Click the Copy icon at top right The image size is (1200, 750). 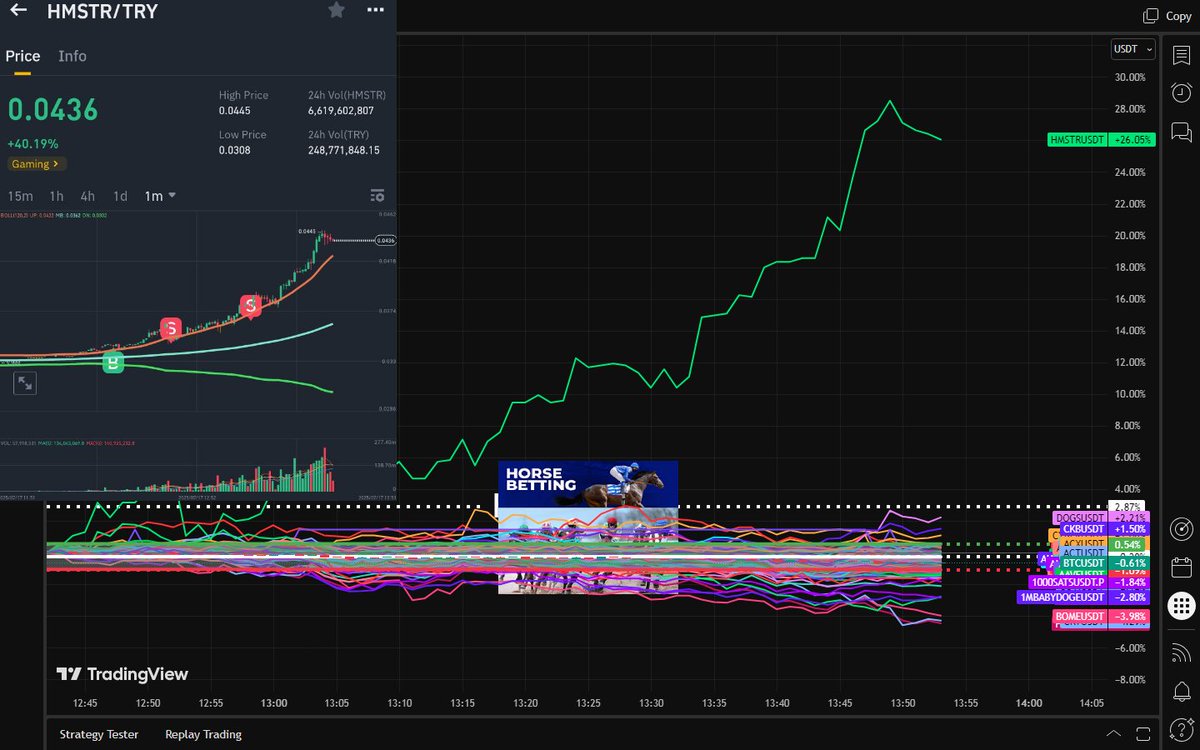tap(1150, 15)
